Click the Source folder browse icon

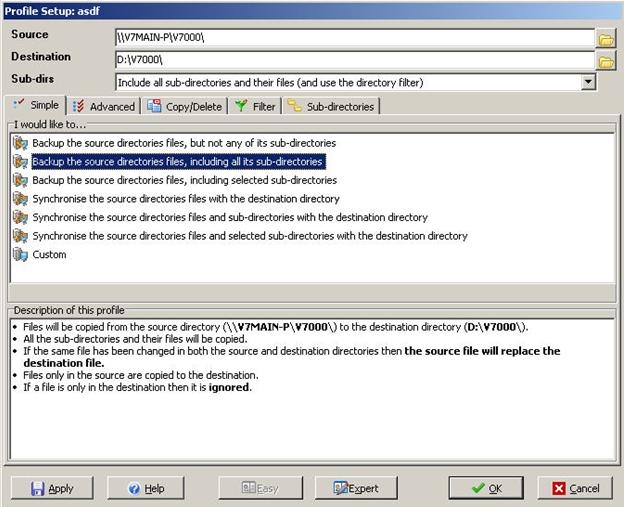606,39
